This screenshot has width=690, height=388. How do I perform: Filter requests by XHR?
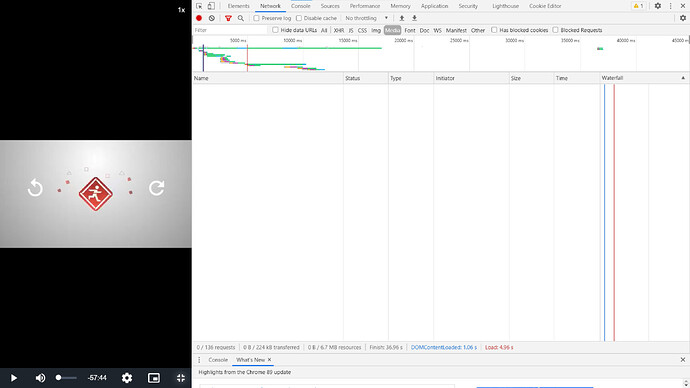(x=339, y=30)
